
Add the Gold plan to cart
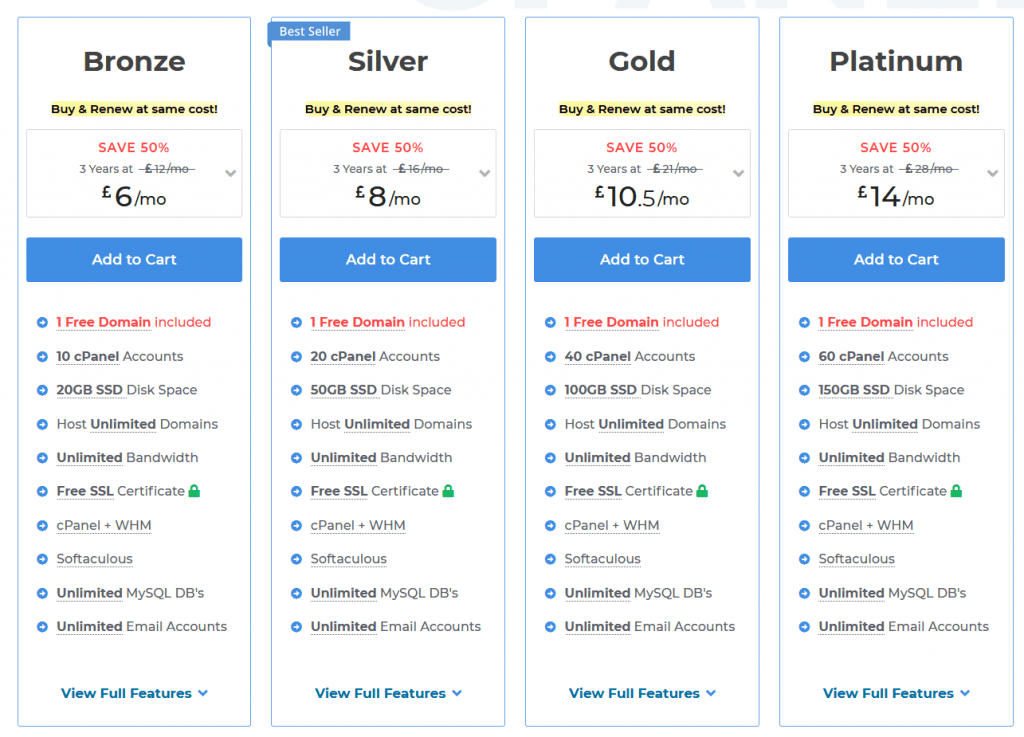642,260
